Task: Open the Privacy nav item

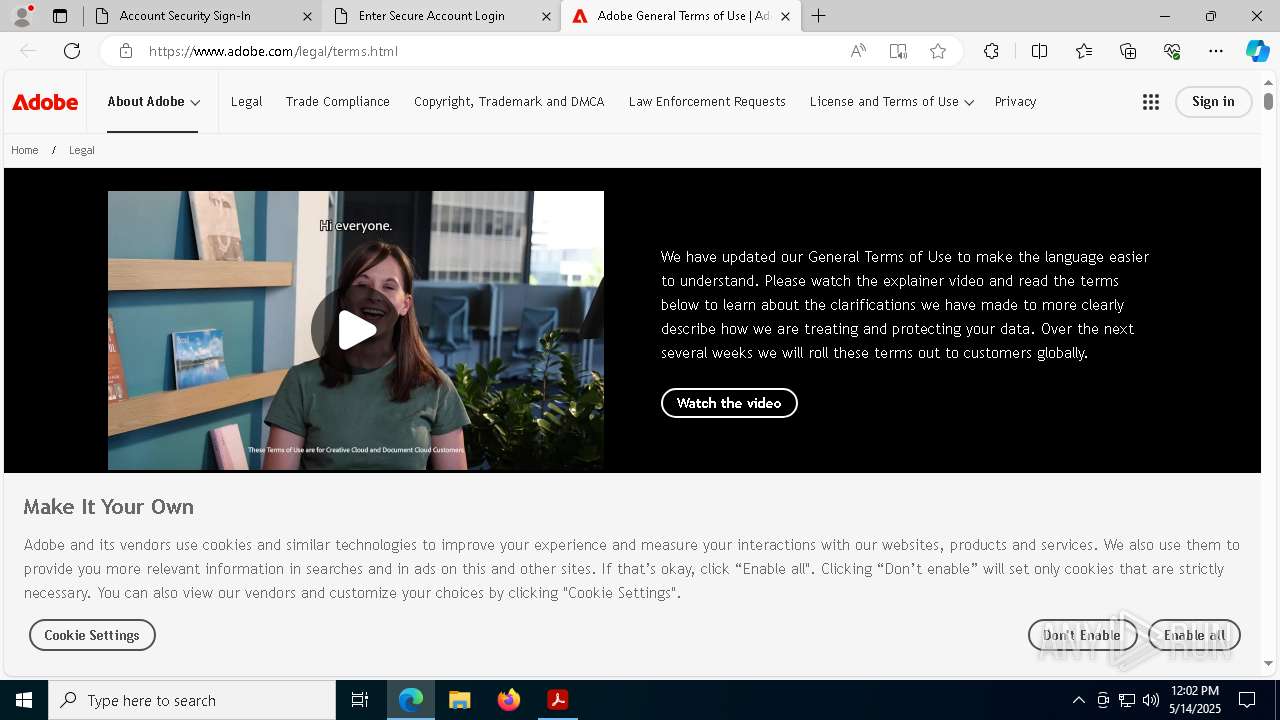Action: pyautogui.click(x=1015, y=102)
